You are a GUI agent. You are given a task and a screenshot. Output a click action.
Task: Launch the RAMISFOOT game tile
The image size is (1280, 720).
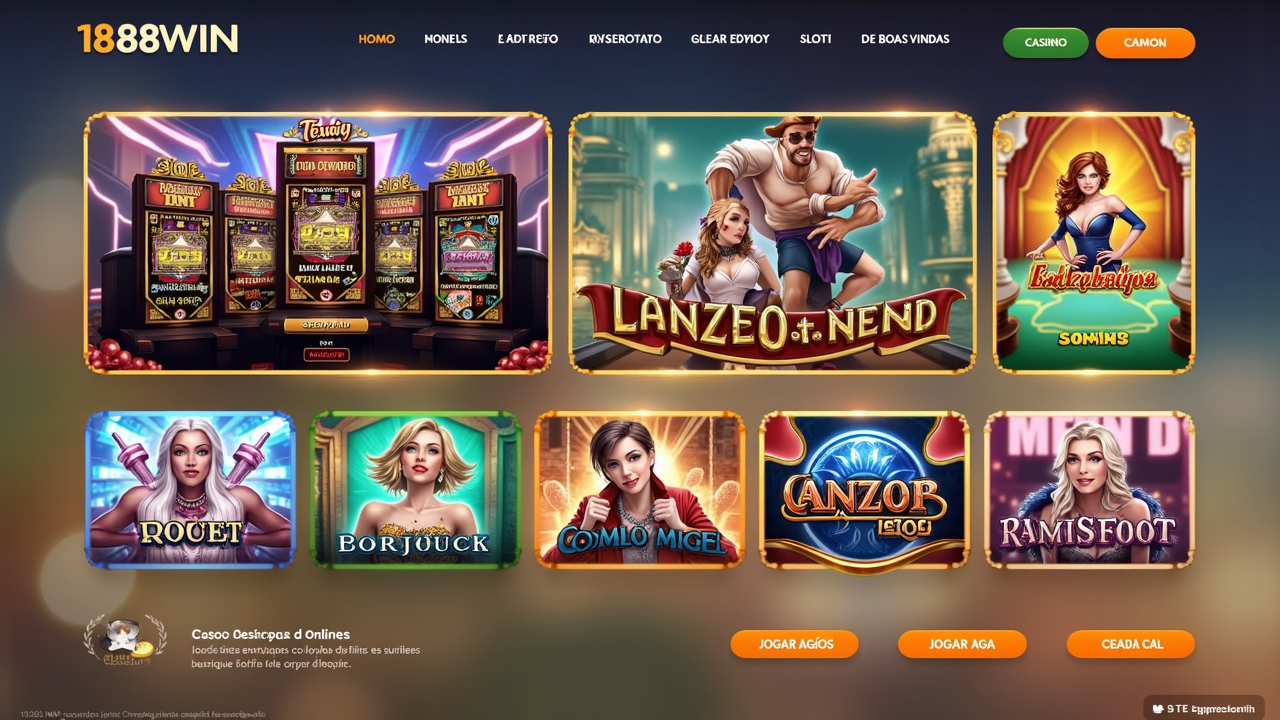click(1089, 489)
